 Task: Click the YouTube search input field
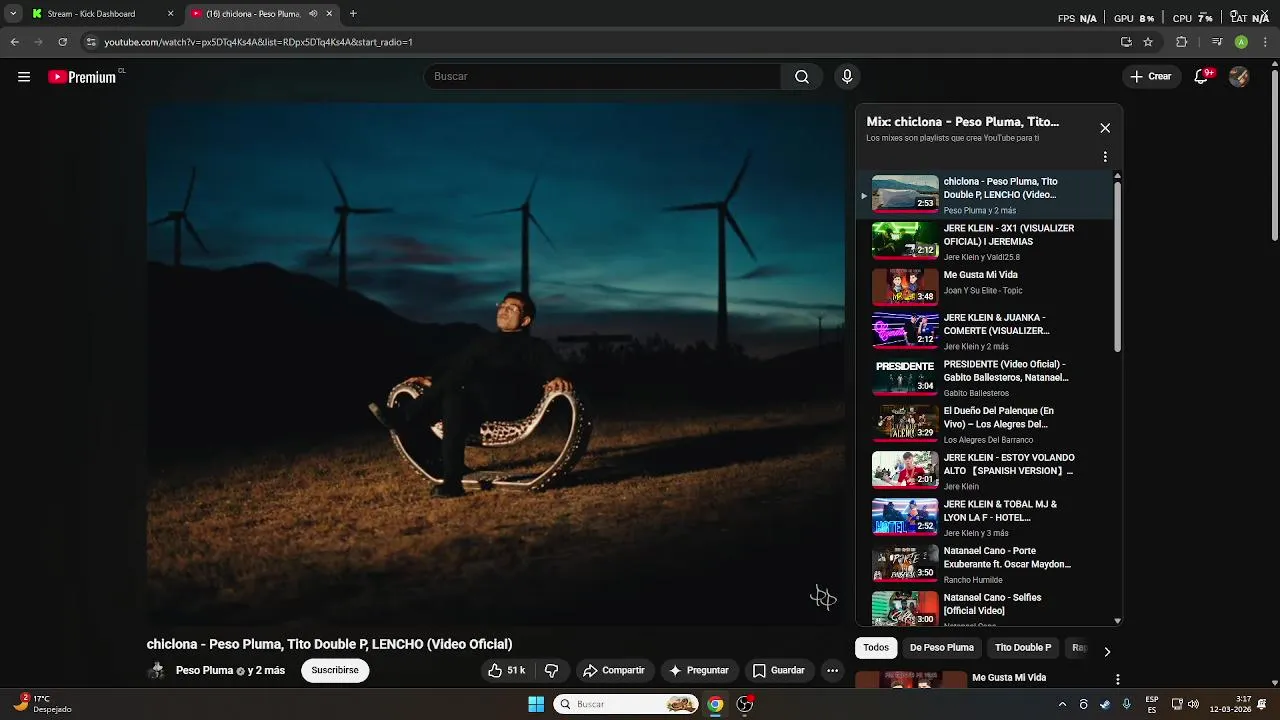tap(602, 77)
